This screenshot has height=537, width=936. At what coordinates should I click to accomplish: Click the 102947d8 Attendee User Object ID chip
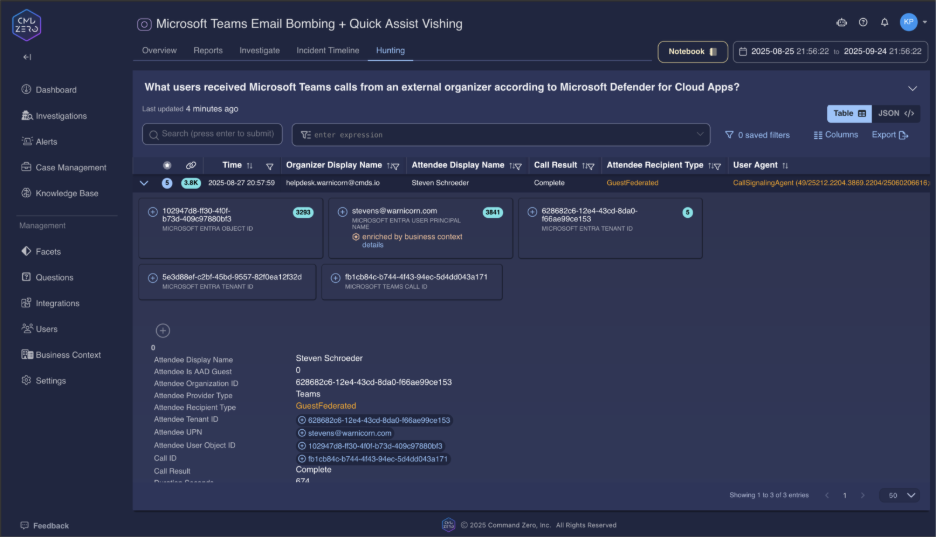[x=370, y=446]
